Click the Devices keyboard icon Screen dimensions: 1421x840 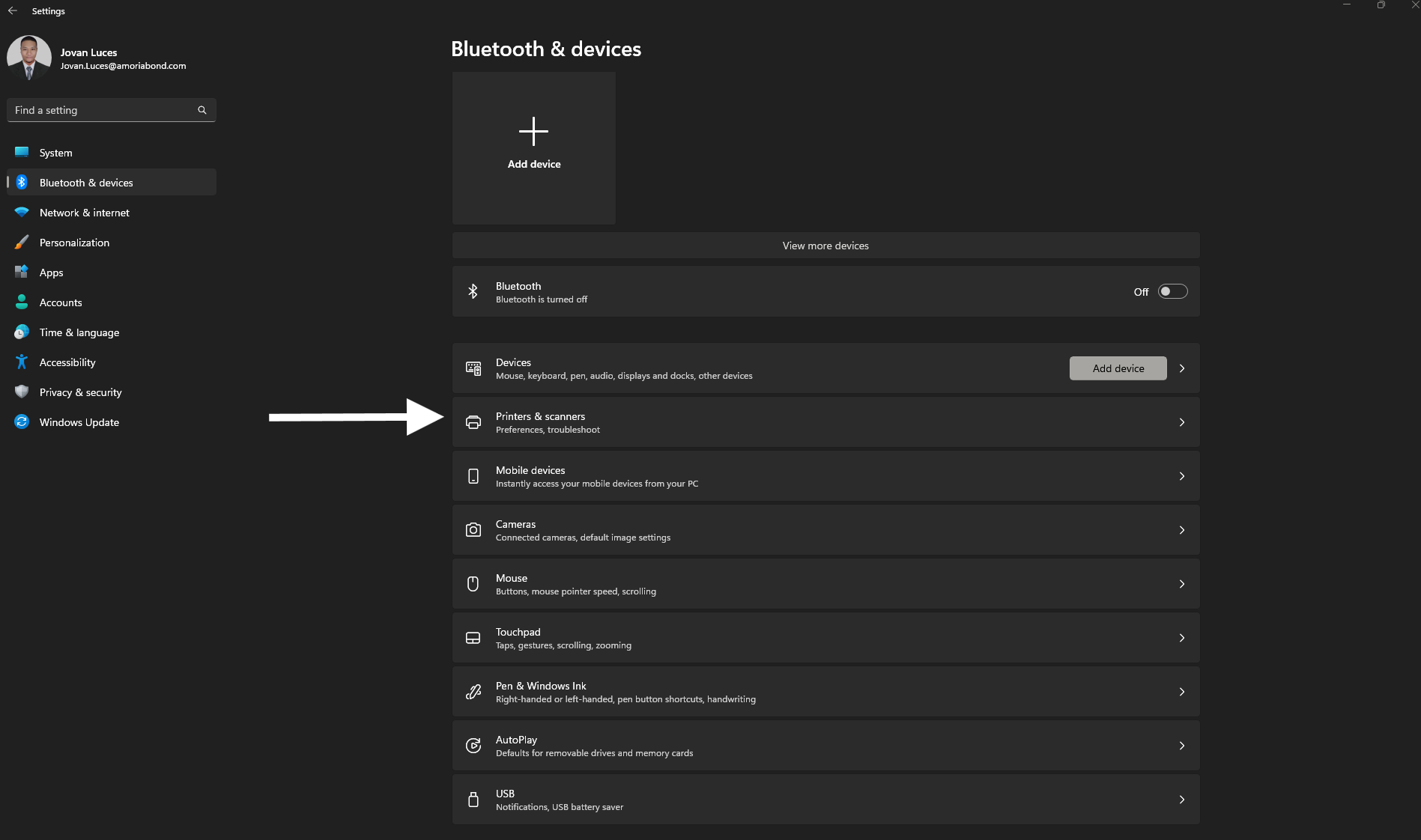(473, 368)
